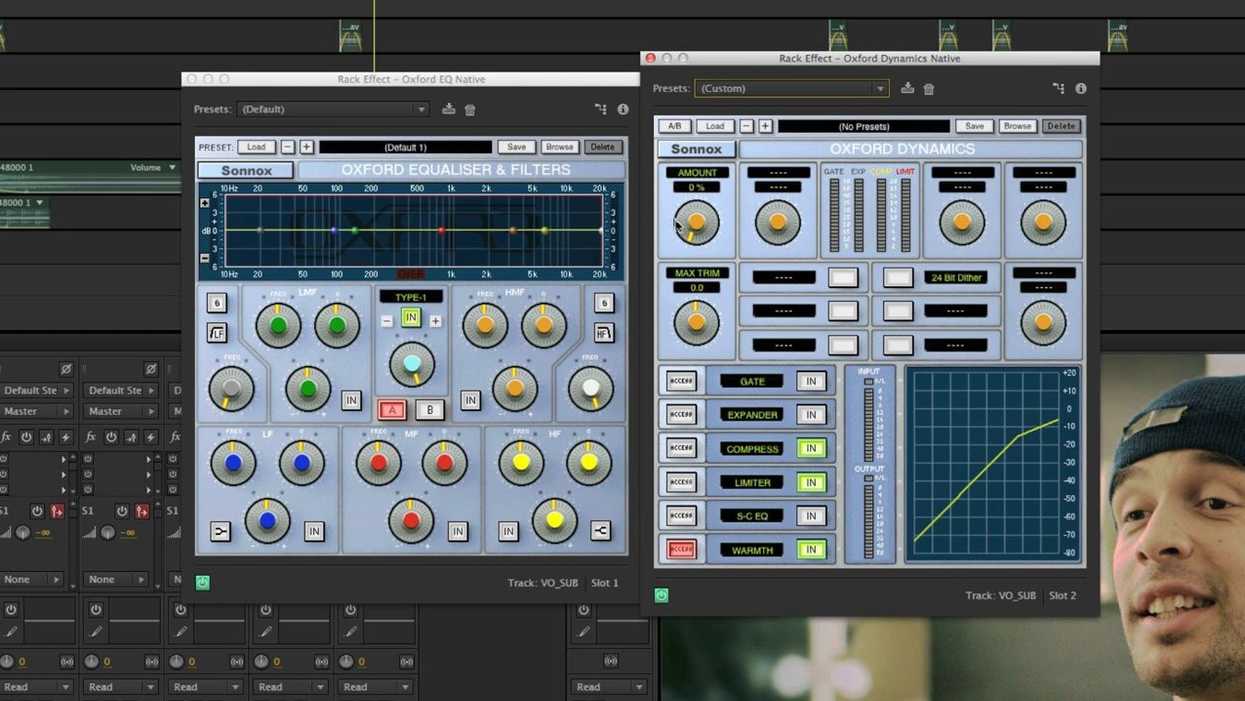Screen dimensions: 1245x701
Task: Click the blue LF gain knob
Action: pos(267,521)
